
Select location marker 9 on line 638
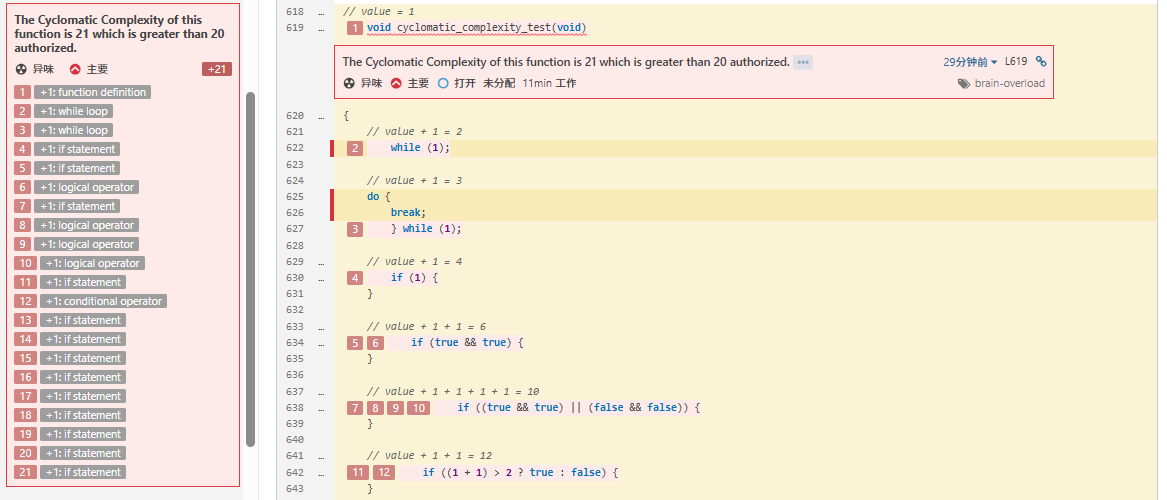394,407
